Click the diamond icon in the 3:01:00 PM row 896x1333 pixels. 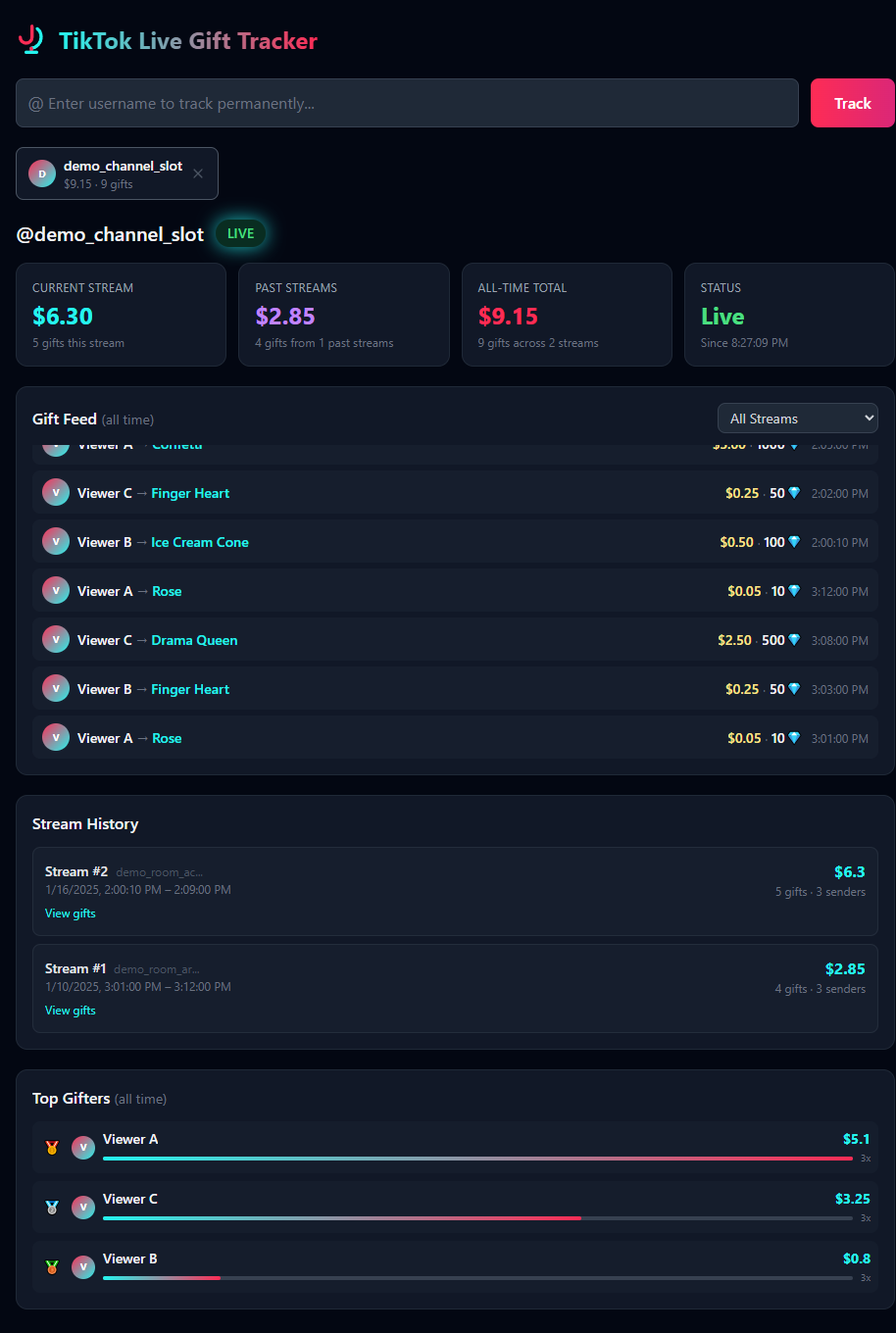[x=794, y=738]
